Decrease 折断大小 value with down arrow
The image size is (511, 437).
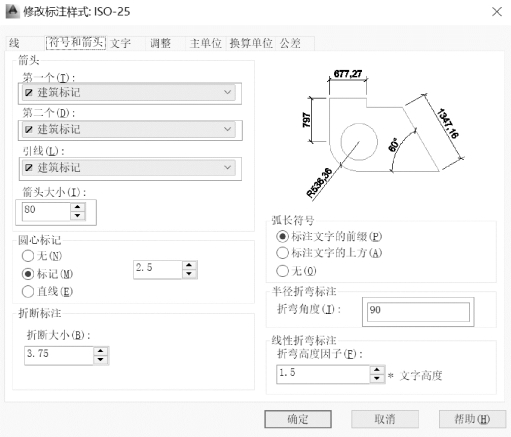click(x=101, y=360)
